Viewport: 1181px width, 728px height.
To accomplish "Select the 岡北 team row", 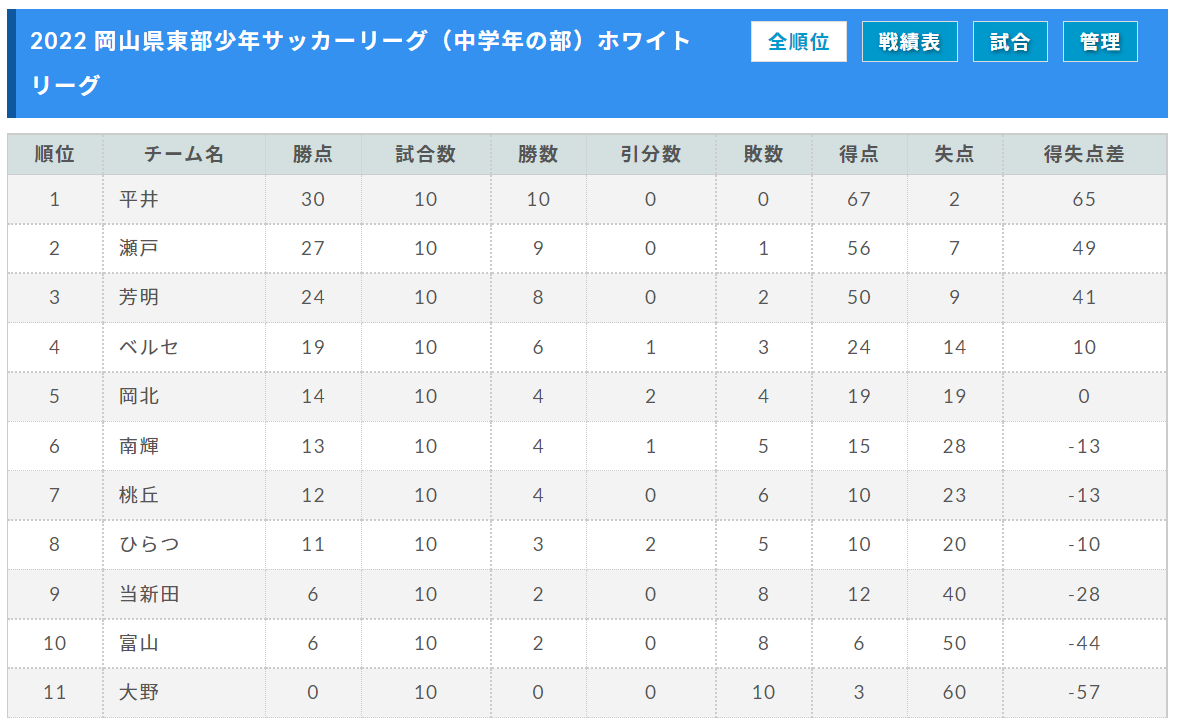I will click(x=587, y=397).
